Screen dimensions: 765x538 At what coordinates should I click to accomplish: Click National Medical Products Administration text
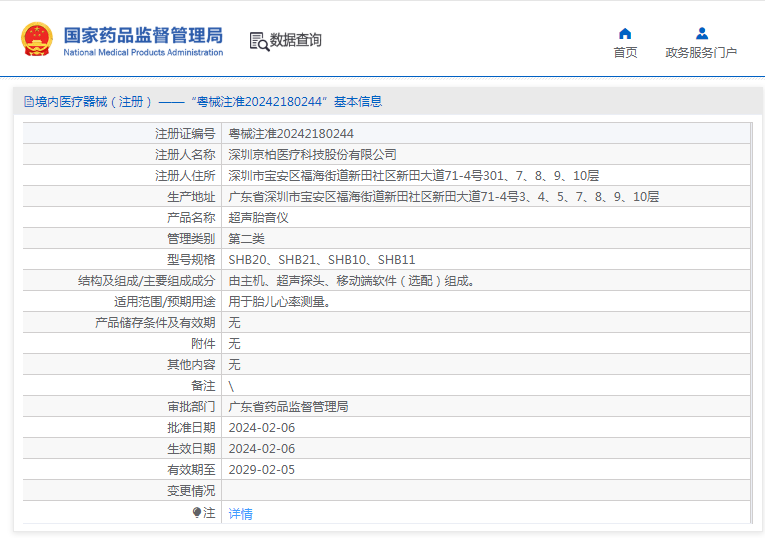click(143, 52)
